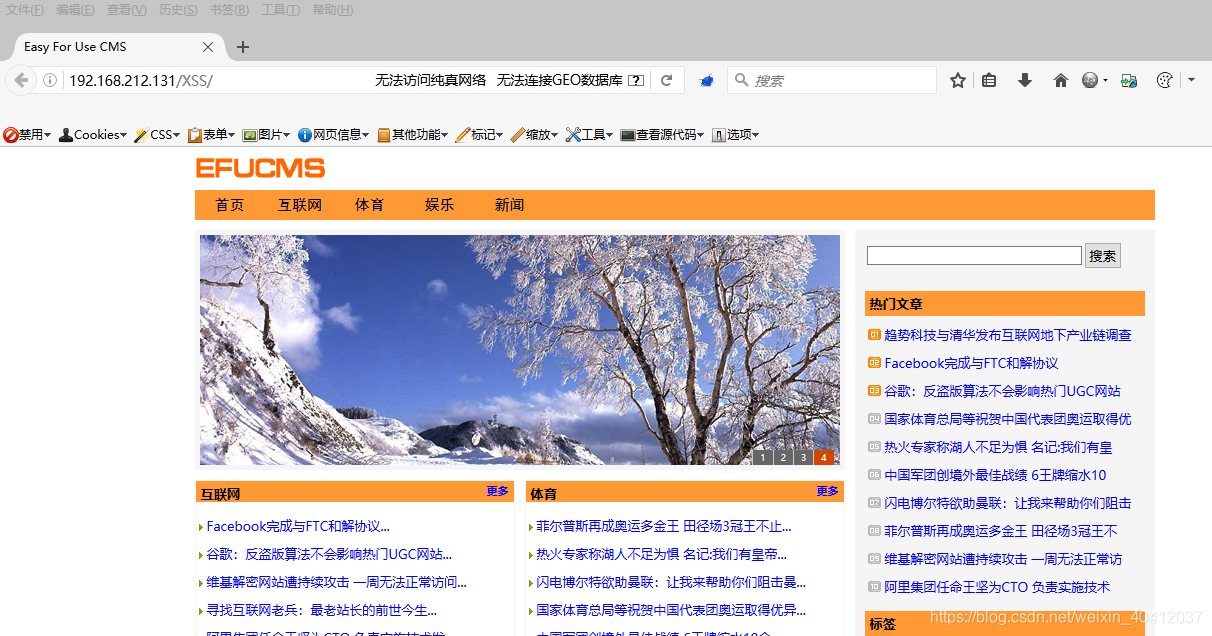Open the 选项 (Options) dropdown at toolbar end
The image size is (1212, 636).
coord(734,134)
